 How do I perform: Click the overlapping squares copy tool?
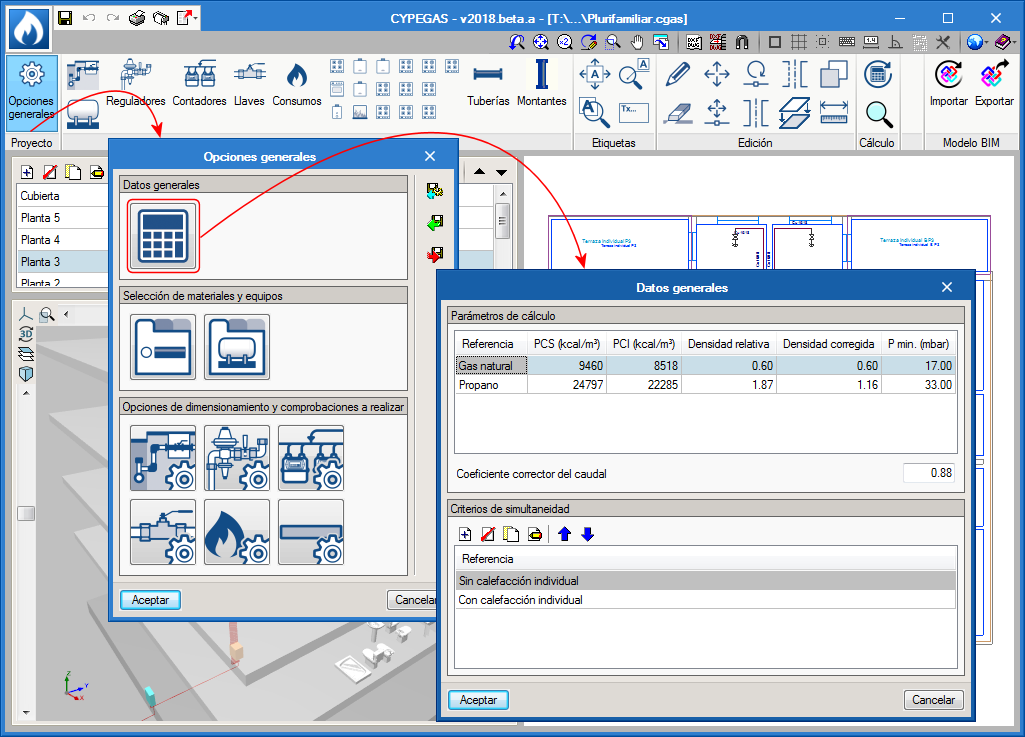(x=833, y=74)
